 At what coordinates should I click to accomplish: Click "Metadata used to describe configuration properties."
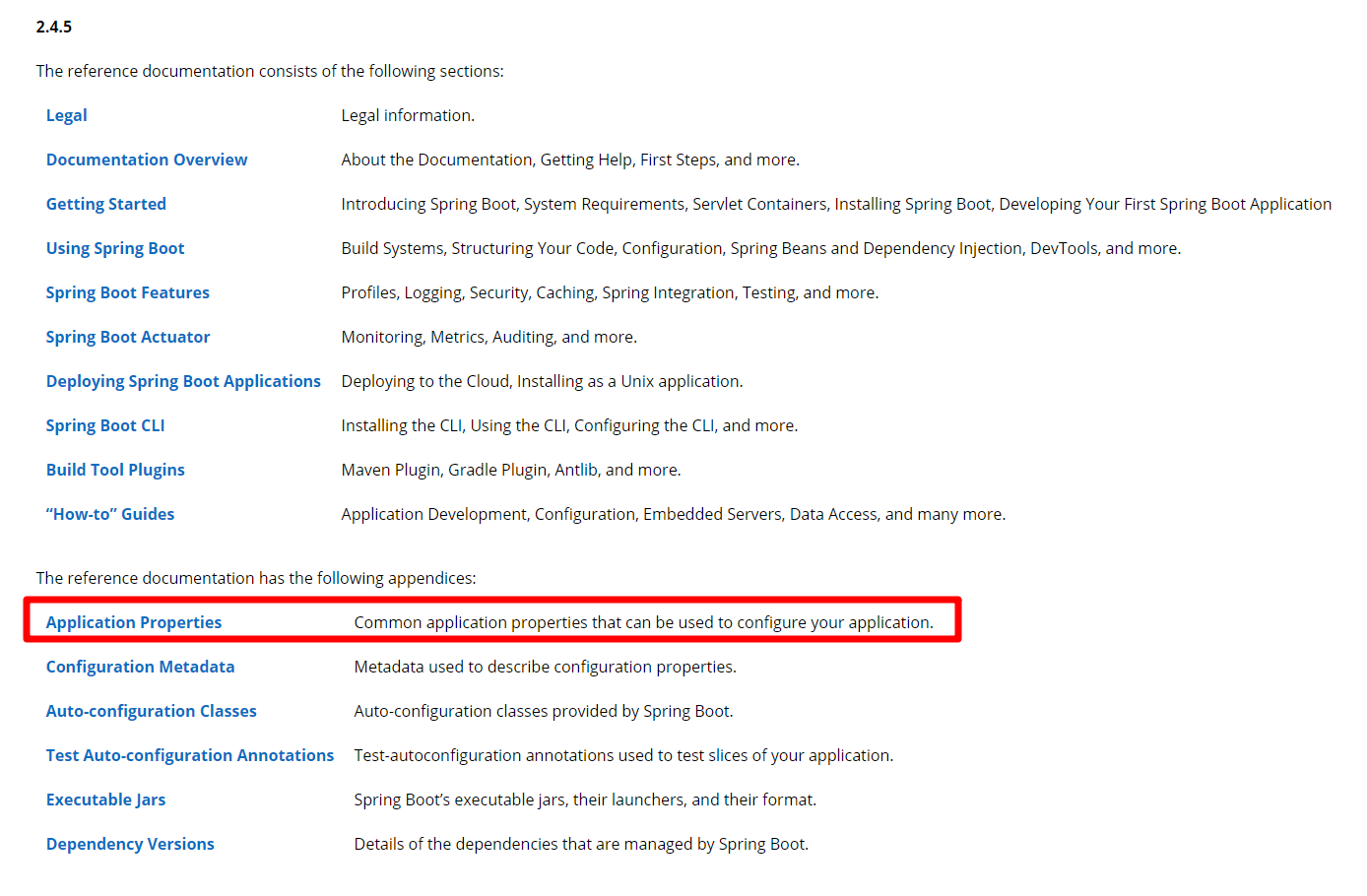546,667
